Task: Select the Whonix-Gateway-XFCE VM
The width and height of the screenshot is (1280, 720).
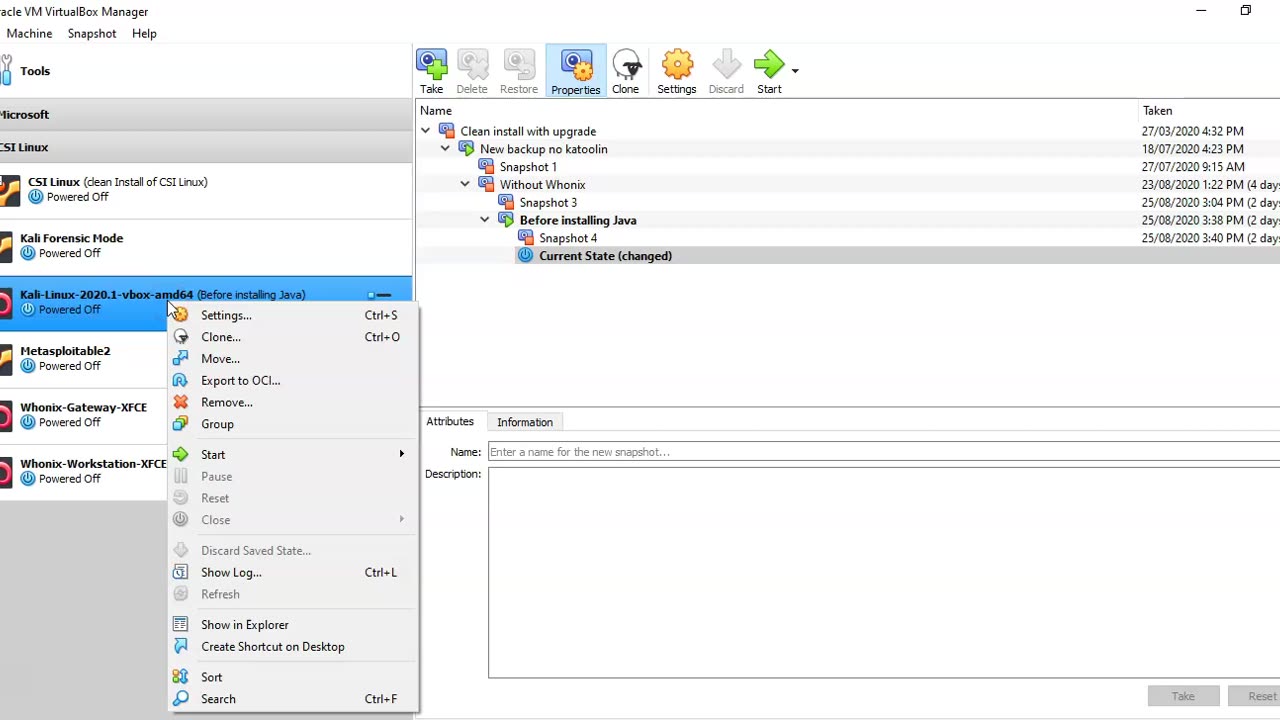Action: coord(84,414)
